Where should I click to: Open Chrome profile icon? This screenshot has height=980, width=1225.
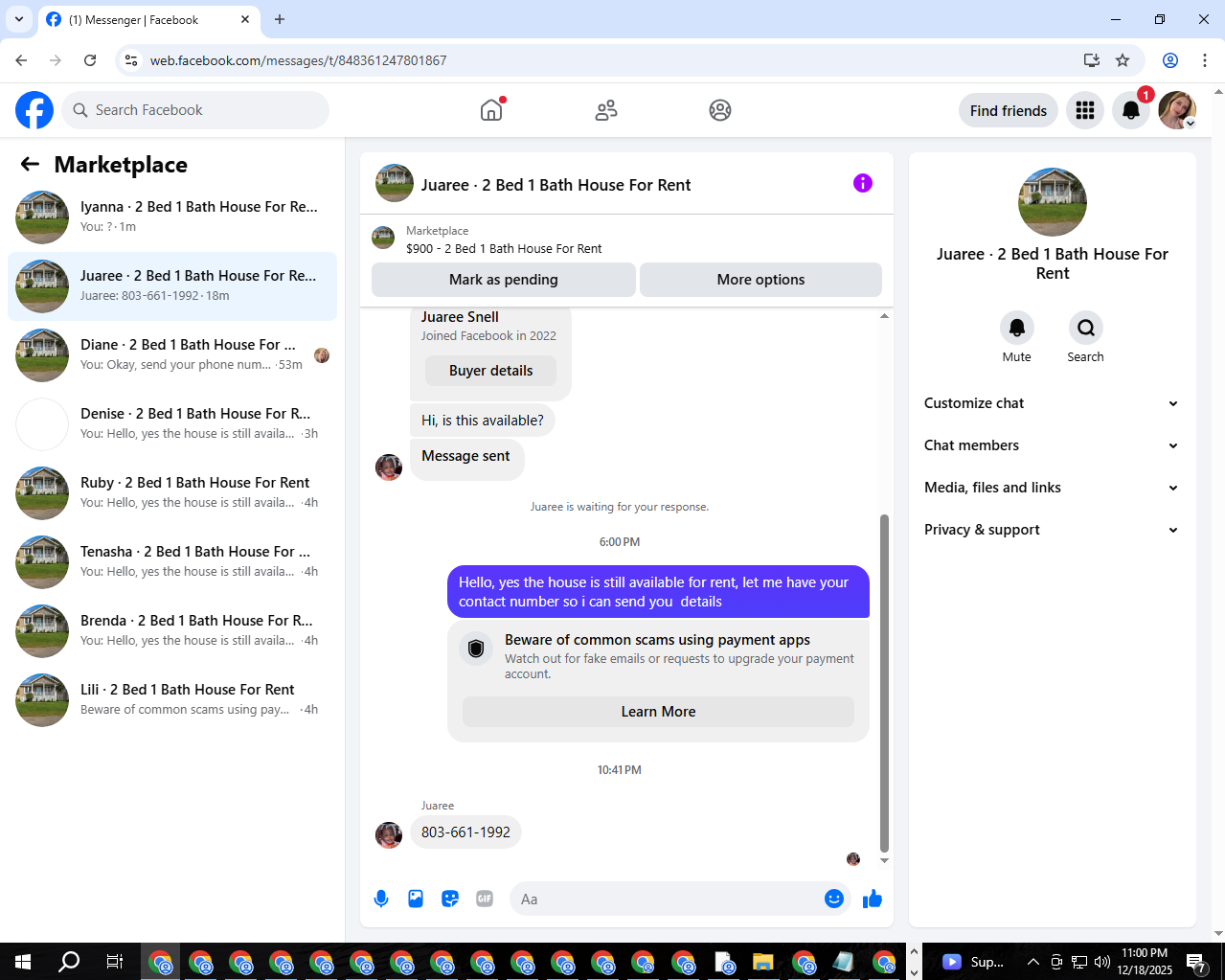[1170, 60]
